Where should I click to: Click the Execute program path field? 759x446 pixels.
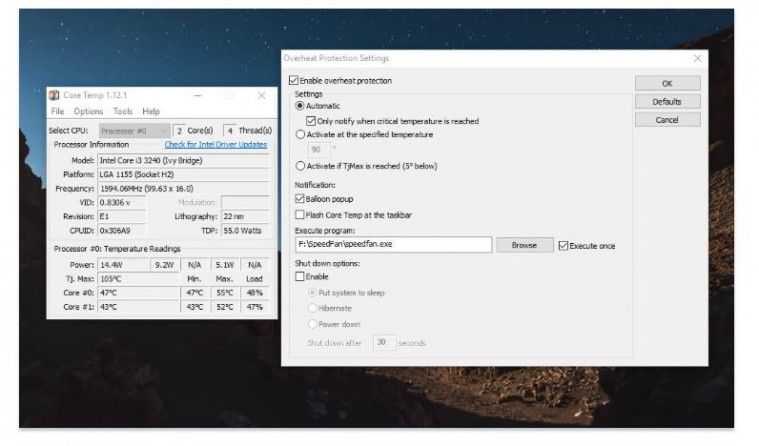(x=393, y=245)
